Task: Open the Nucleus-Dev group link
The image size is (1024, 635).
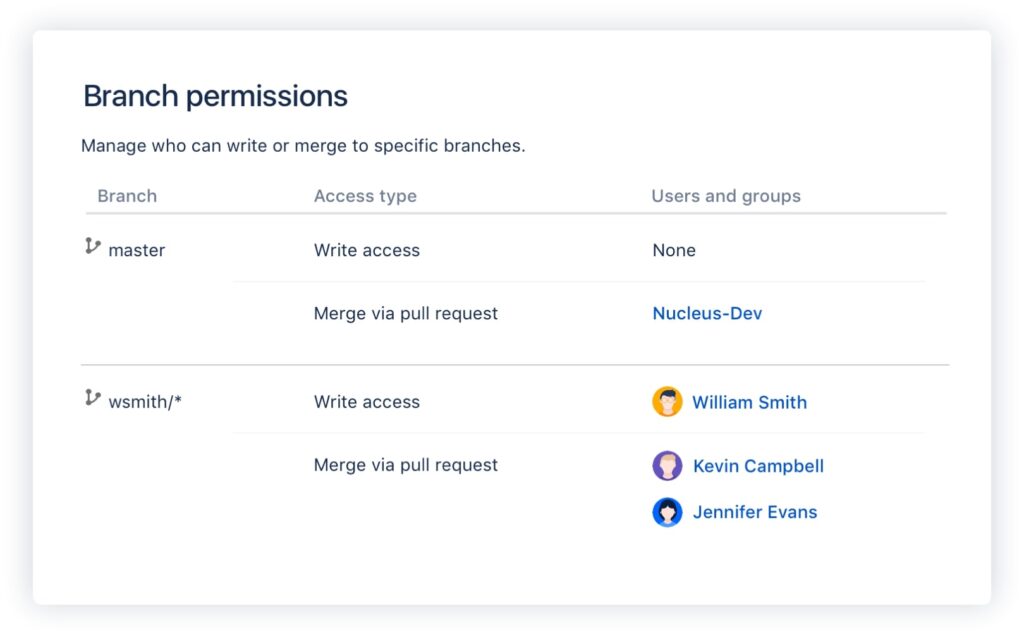Action: coord(707,313)
